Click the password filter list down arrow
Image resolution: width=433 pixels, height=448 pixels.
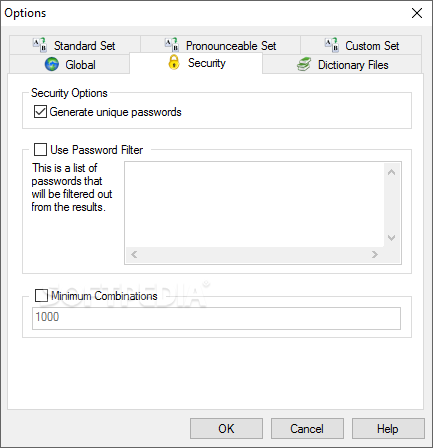[392, 238]
